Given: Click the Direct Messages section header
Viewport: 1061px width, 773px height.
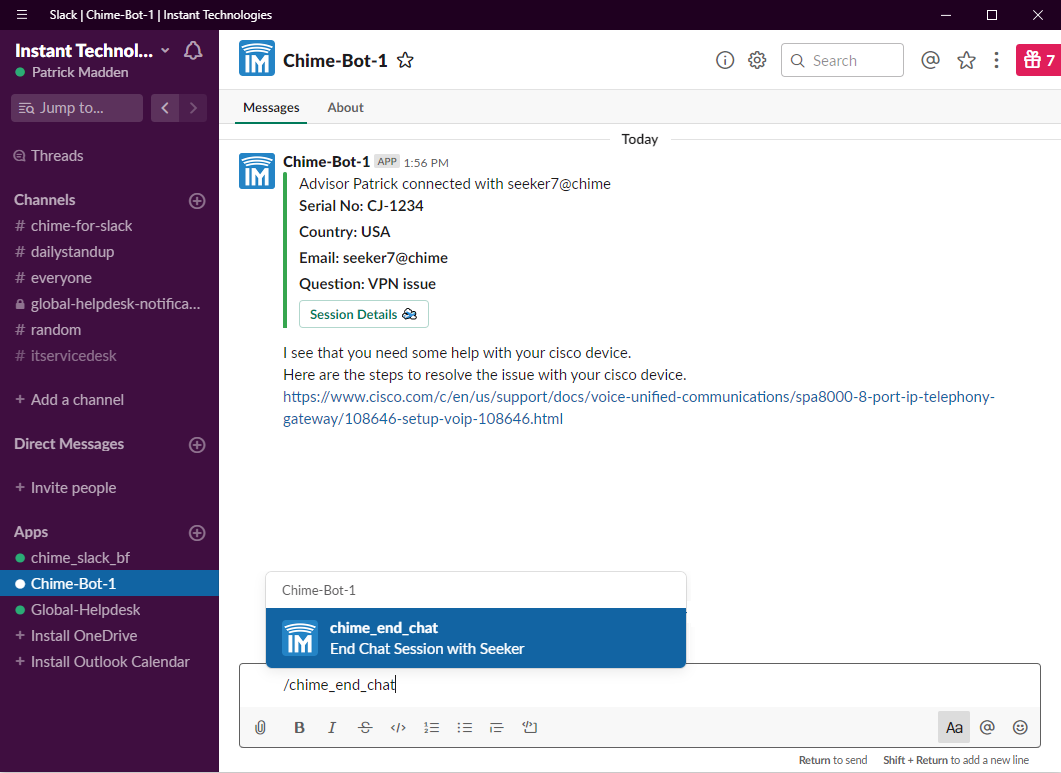Looking at the screenshot, I should point(69,444).
